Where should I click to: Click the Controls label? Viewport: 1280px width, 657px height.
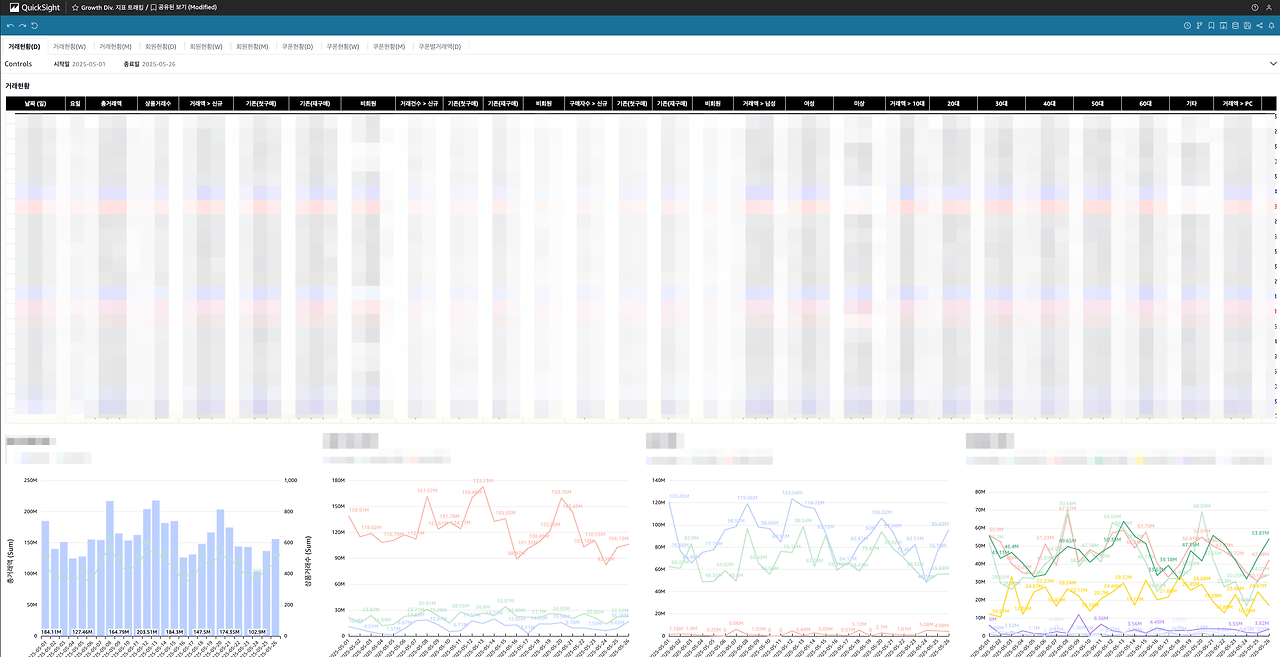[18, 64]
